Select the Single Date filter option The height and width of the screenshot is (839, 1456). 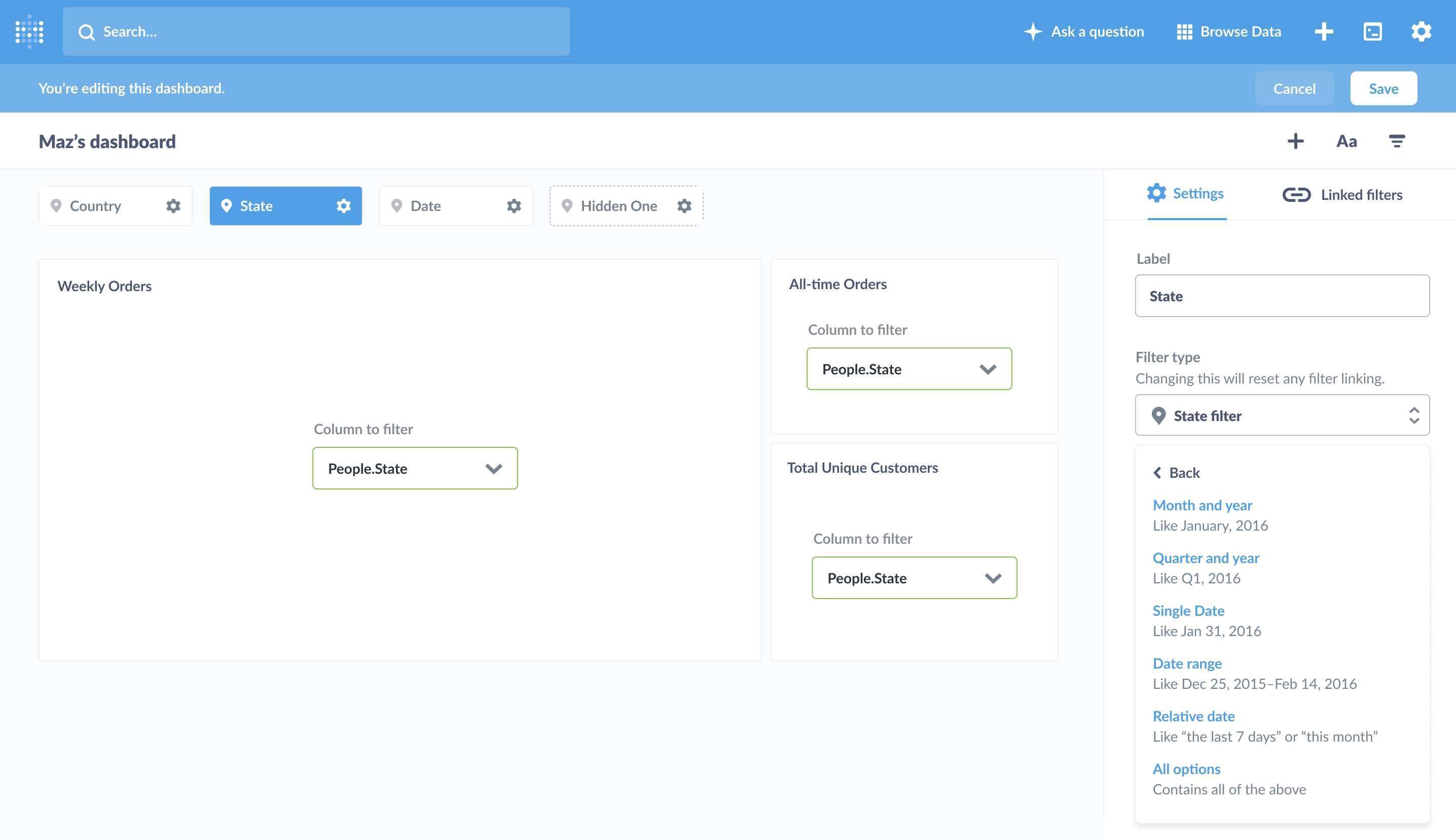tap(1188, 610)
